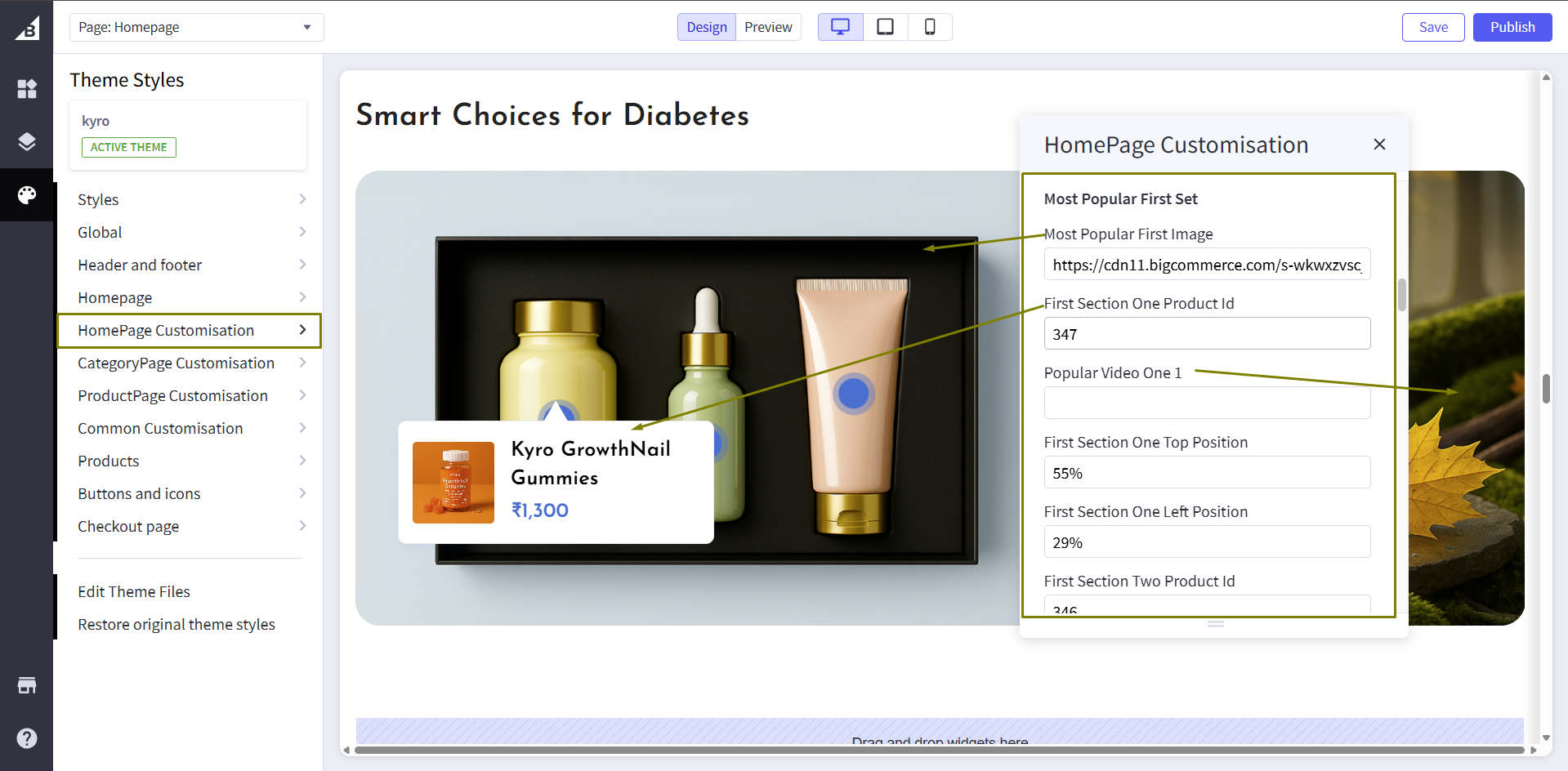Expand the Styles section
The width and height of the screenshot is (1568, 771).
pos(190,199)
